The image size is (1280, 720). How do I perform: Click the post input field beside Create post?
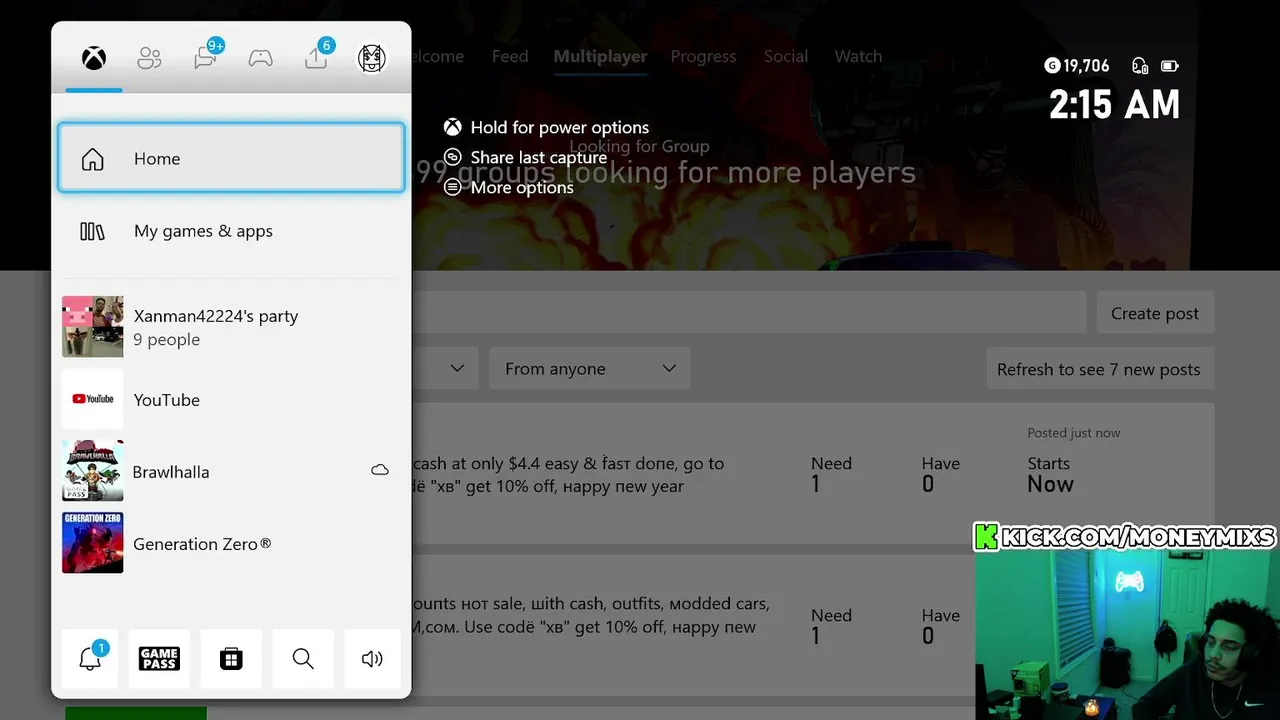pos(749,313)
